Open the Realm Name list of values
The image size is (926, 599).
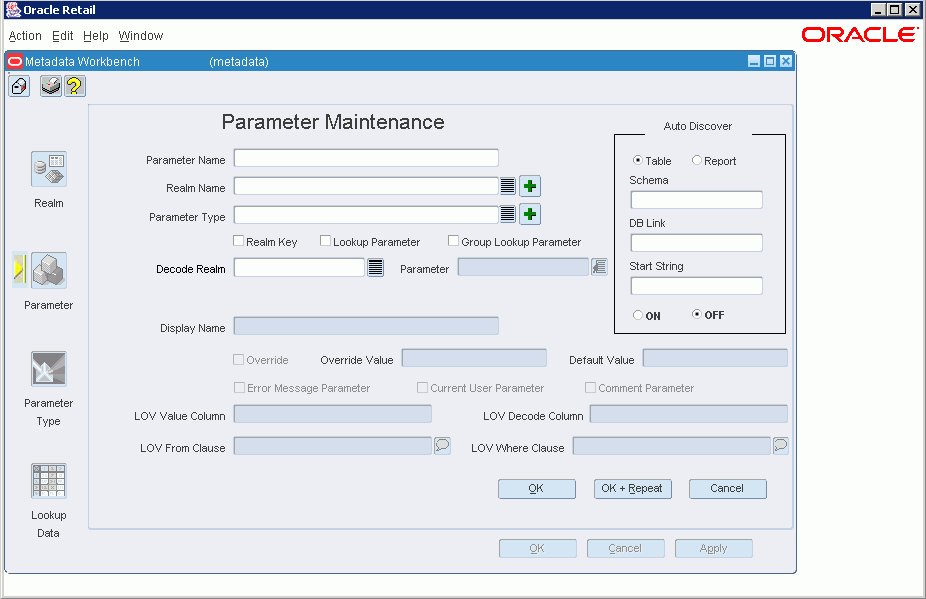pyautogui.click(x=508, y=186)
